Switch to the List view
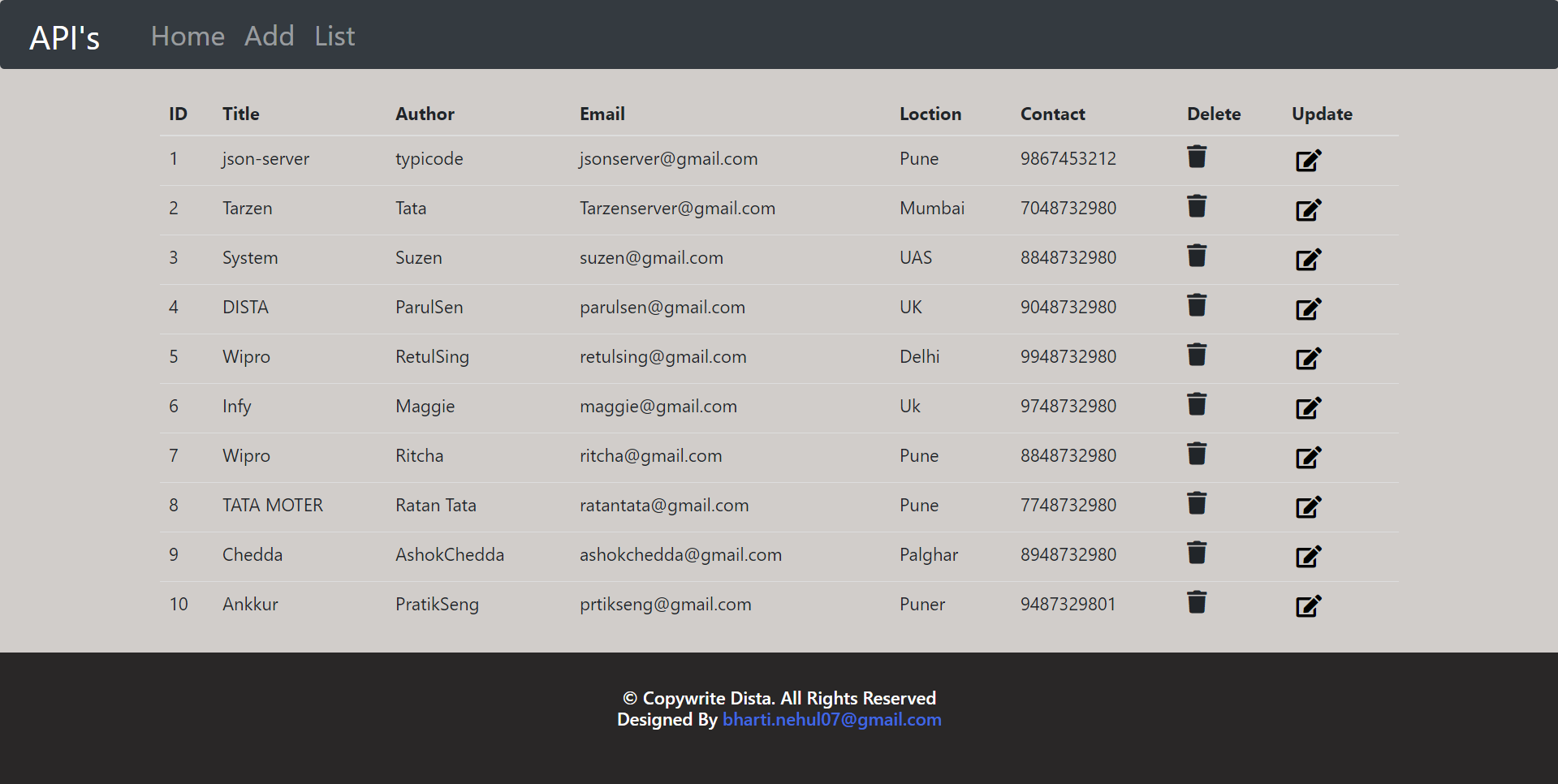This screenshot has height=784, width=1558. pos(334,36)
